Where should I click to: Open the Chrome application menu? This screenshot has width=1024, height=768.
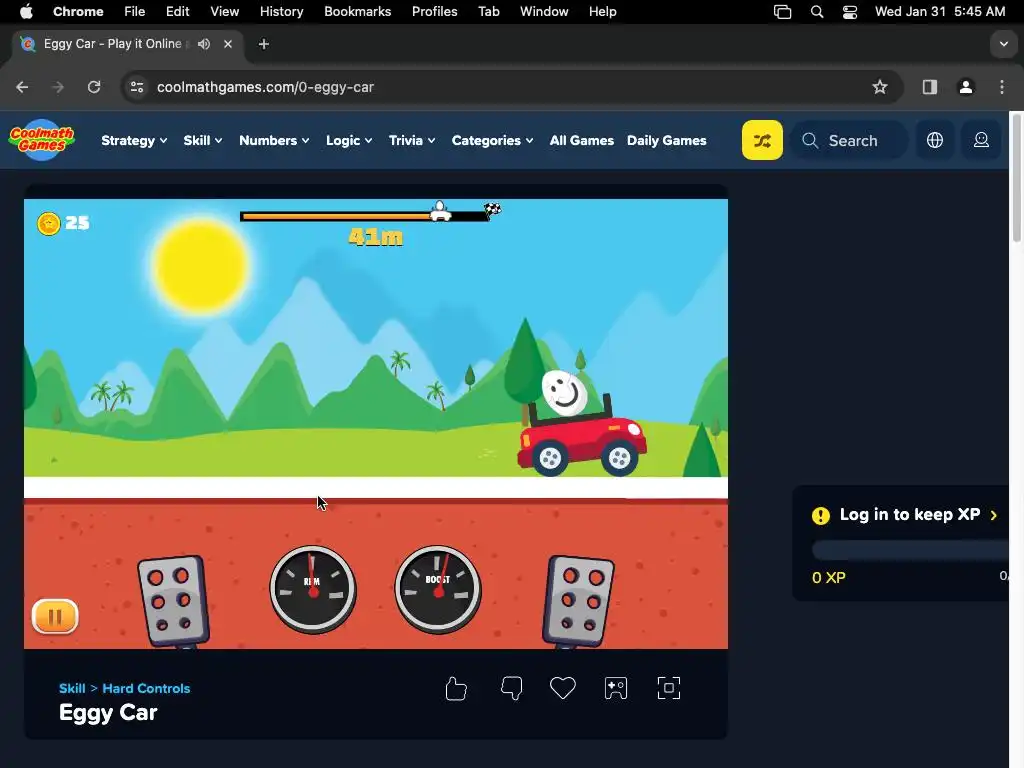click(x=78, y=11)
